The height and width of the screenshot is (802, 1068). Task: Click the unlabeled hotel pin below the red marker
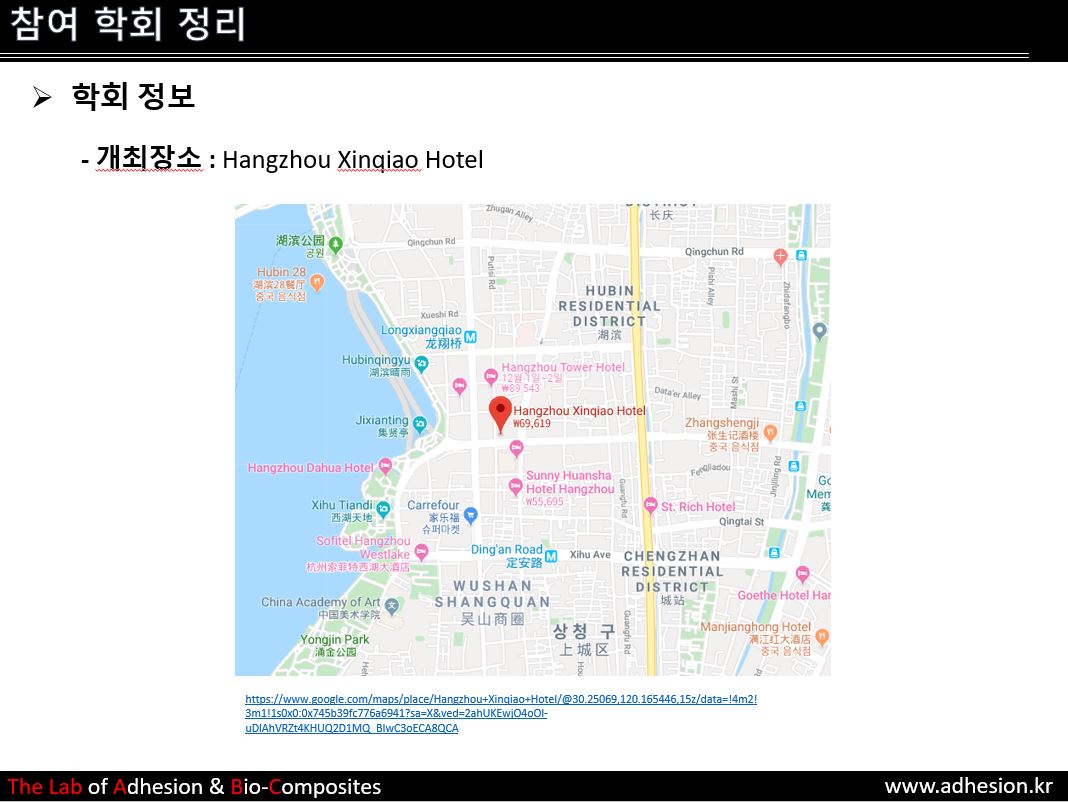point(516,448)
